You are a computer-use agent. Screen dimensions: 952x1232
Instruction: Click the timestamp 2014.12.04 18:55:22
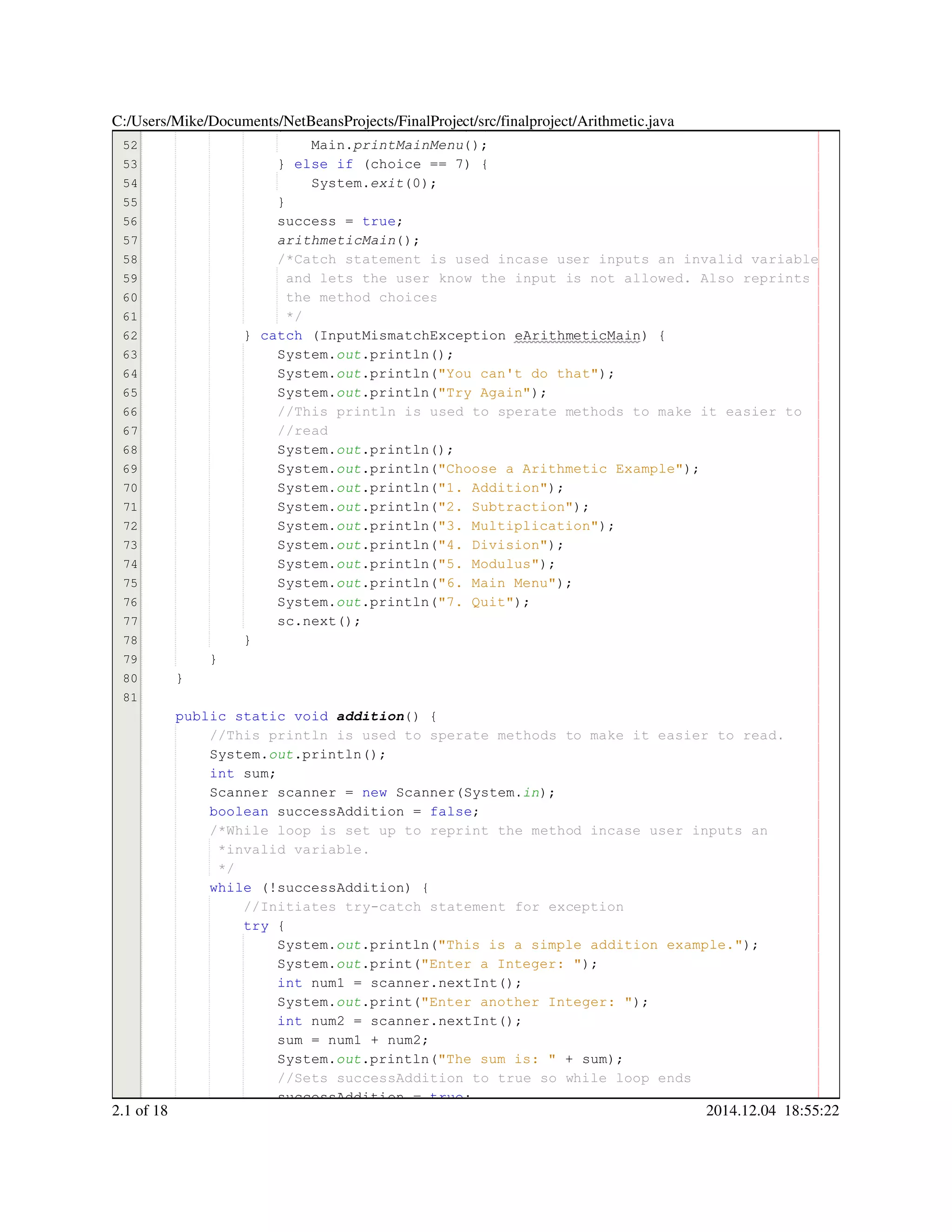tap(772, 1111)
